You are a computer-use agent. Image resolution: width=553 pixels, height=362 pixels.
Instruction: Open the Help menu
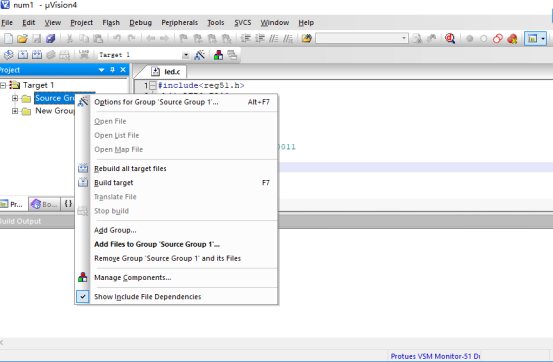pyautogui.click(x=306, y=23)
